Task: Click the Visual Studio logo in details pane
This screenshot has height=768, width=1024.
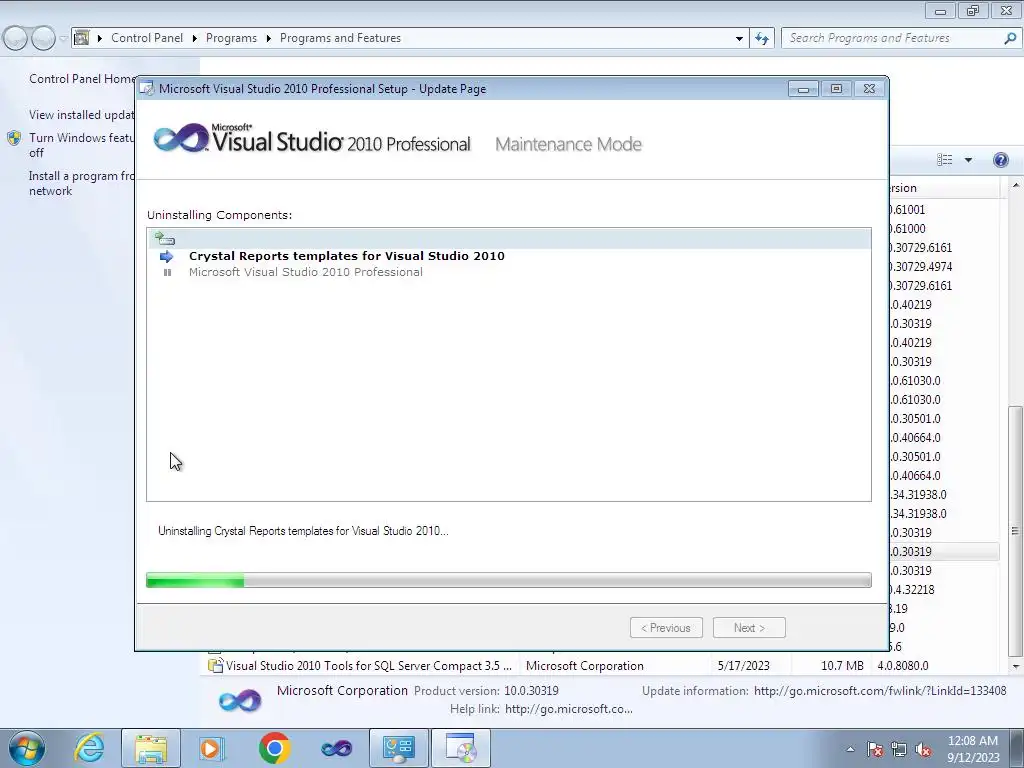Action: tap(240, 701)
